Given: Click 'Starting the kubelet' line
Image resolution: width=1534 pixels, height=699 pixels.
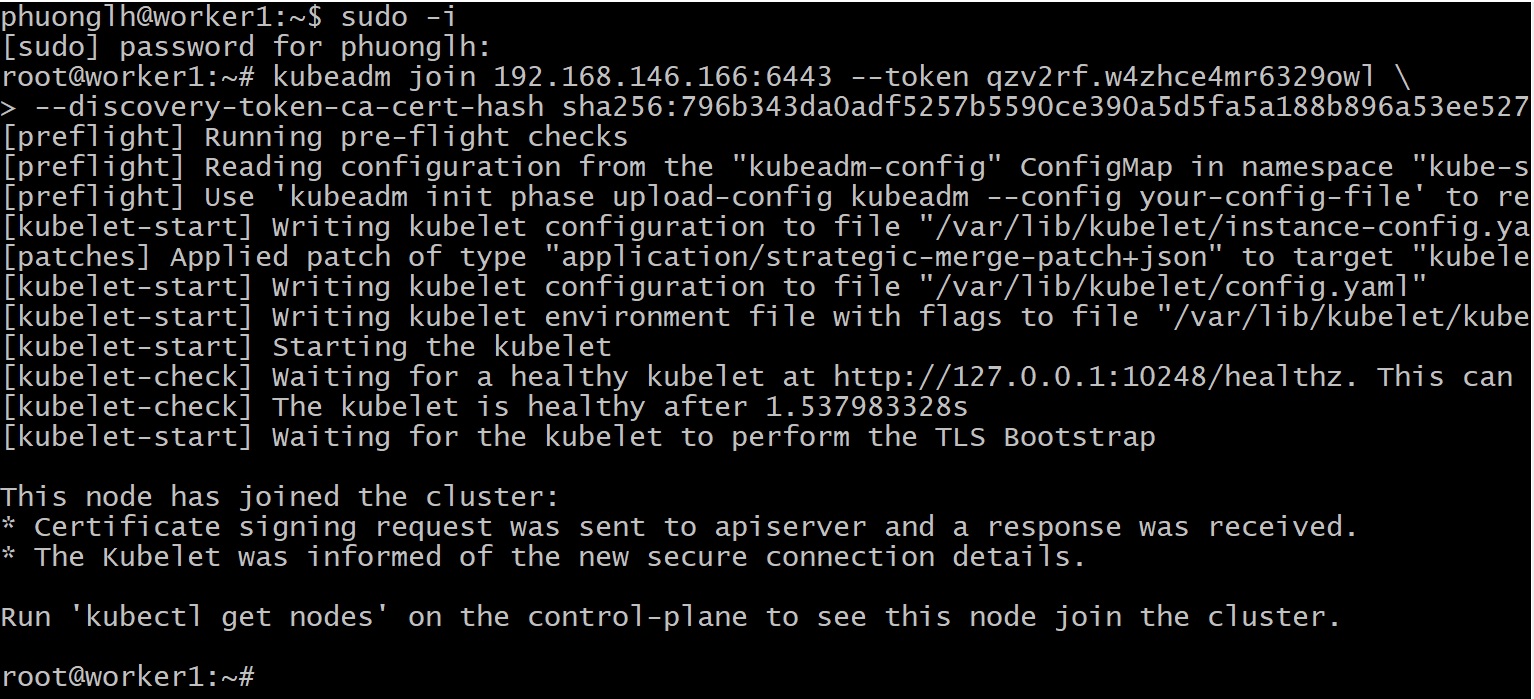Looking at the screenshot, I should [x=441, y=347].
